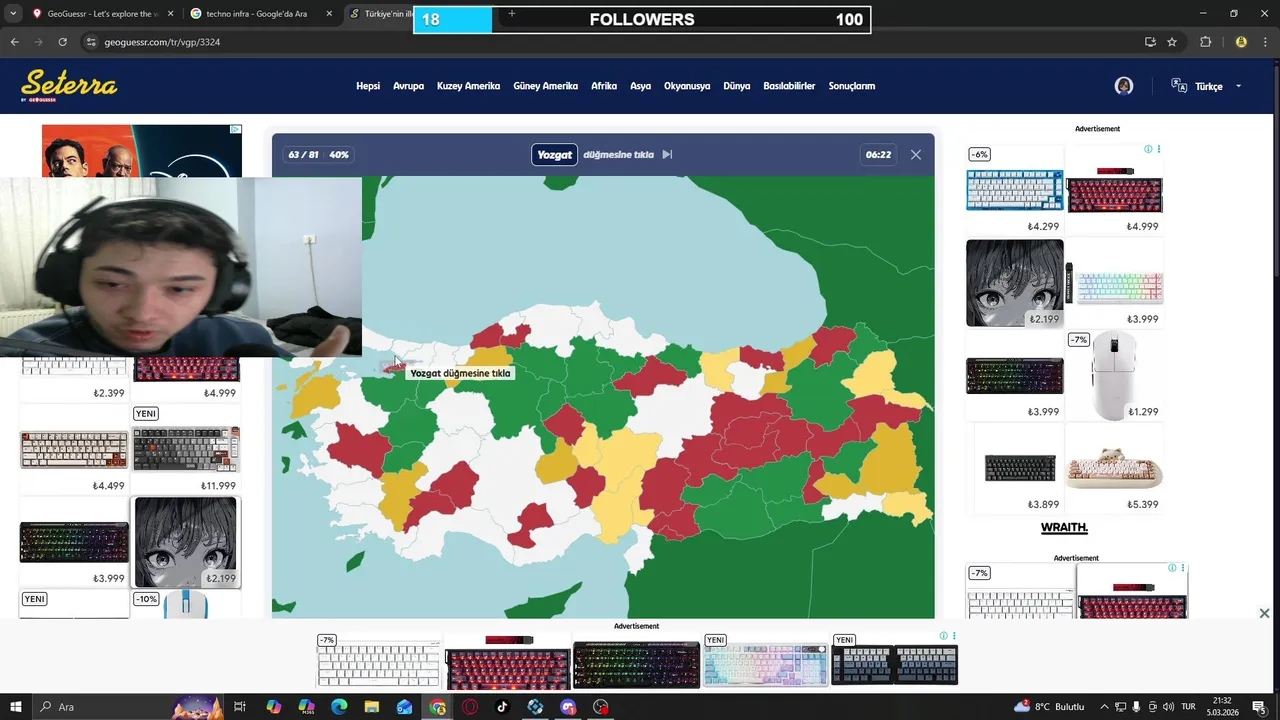The width and height of the screenshot is (1280, 720).
Task: Open the Avrupa menu item
Action: pos(408,86)
